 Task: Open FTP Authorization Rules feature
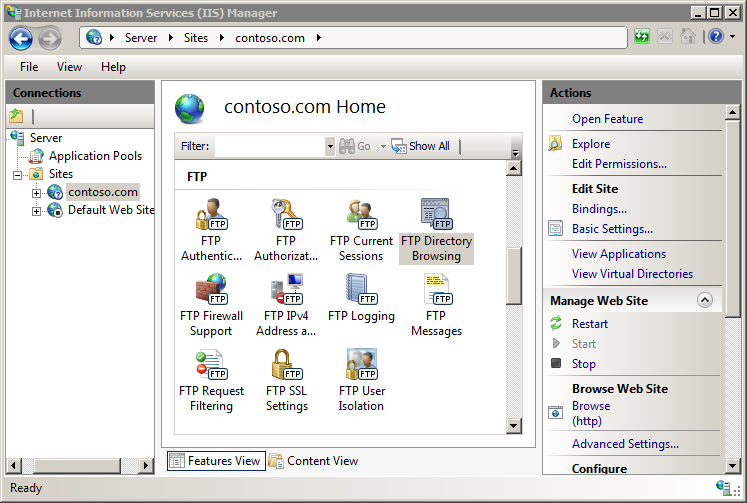pyautogui.click(x=286, y=230)
